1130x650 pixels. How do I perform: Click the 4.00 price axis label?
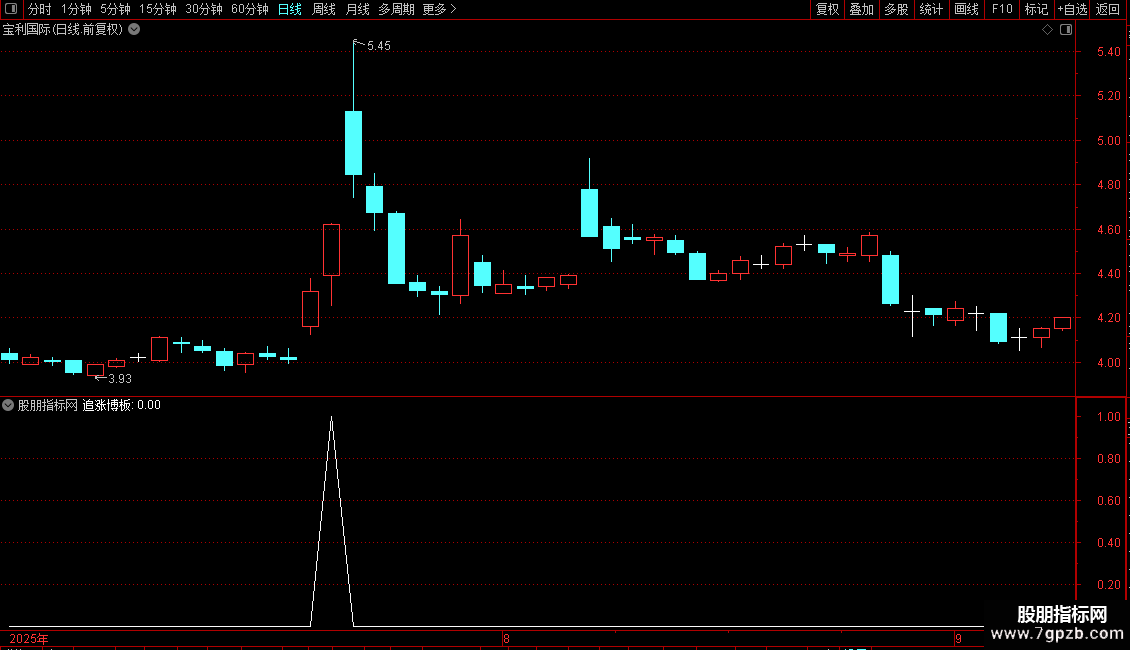tap(1108, 363)
